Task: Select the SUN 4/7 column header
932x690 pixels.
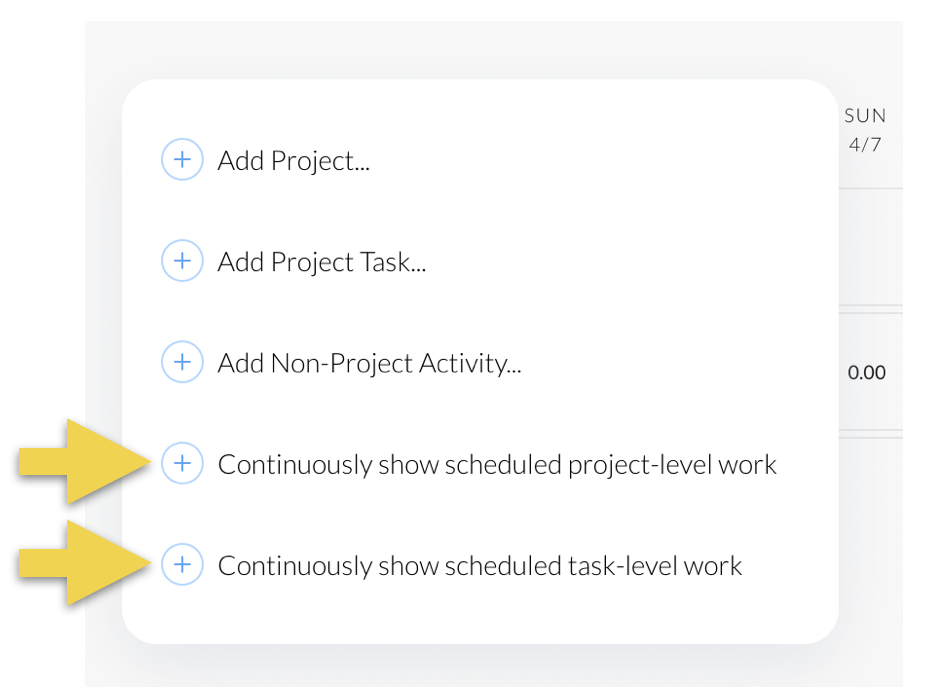Action: (864, 130)
